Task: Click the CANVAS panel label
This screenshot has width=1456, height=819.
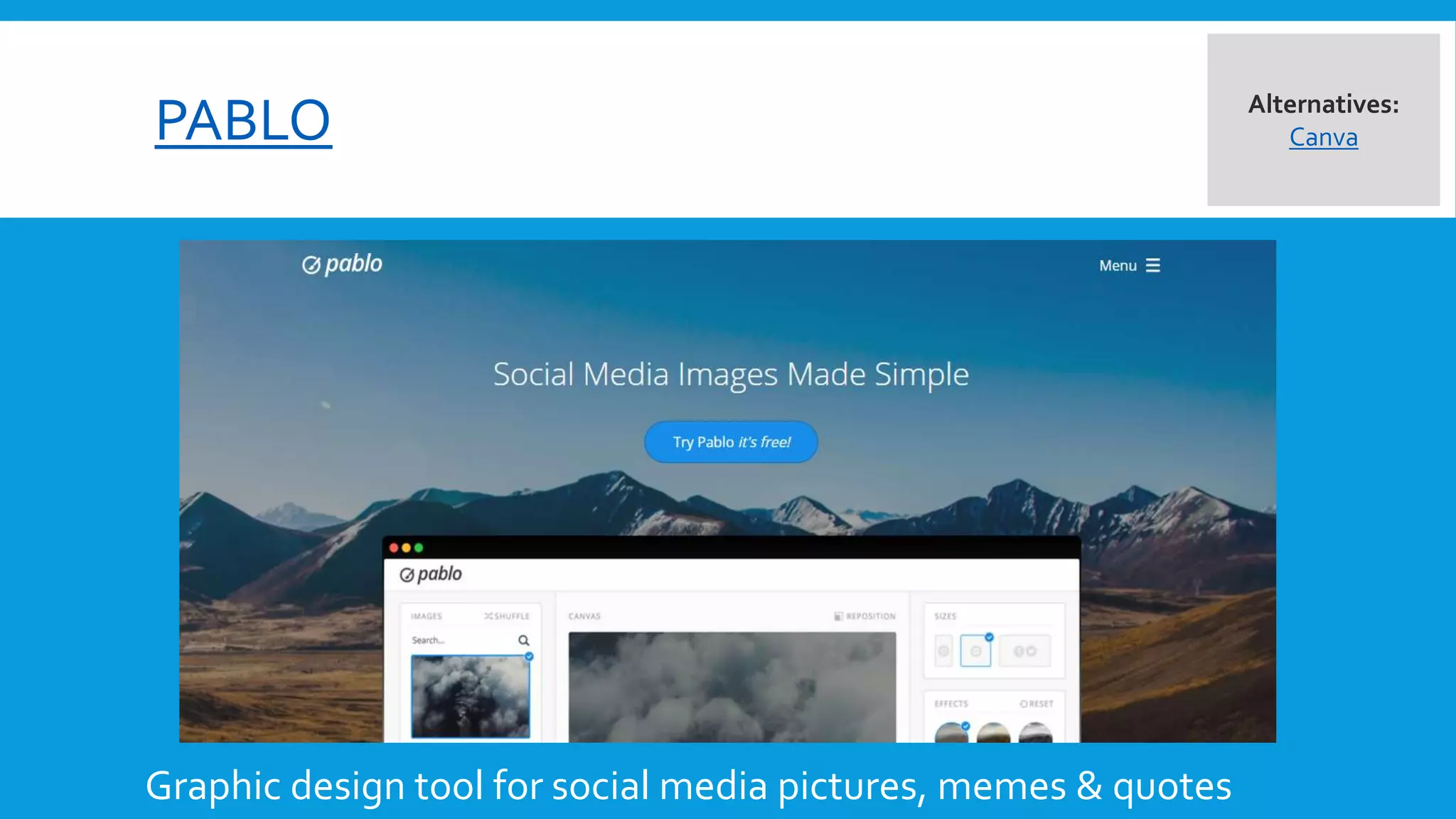Action: pyautogui.click(x=584, y=616)
